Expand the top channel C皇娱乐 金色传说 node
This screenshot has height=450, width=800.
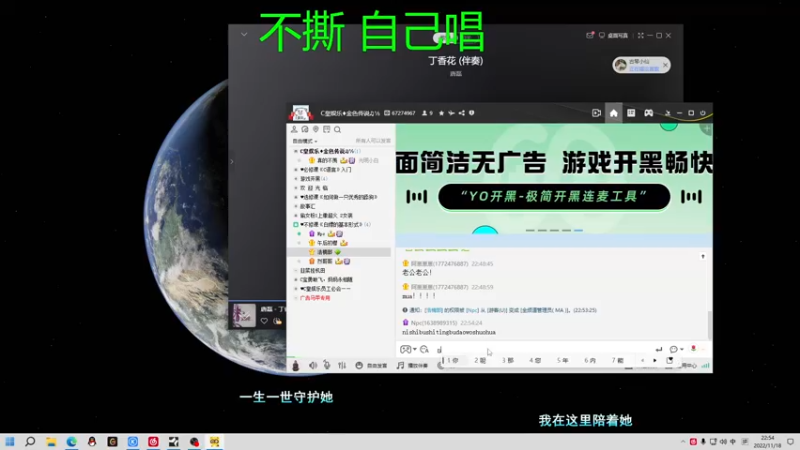click(x=295, y=152)
